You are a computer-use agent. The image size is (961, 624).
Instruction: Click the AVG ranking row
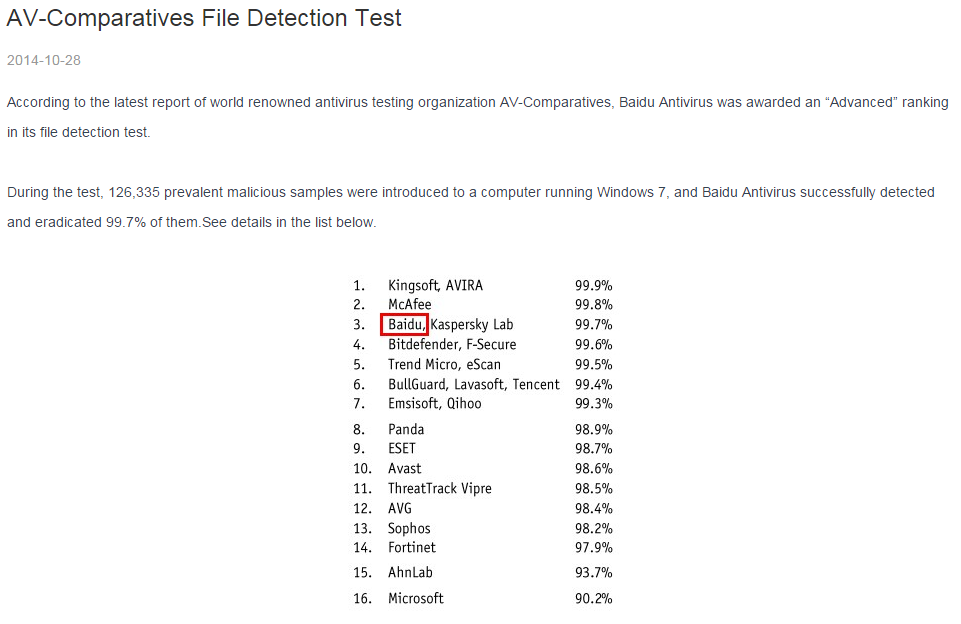click(x=400, y=508)
